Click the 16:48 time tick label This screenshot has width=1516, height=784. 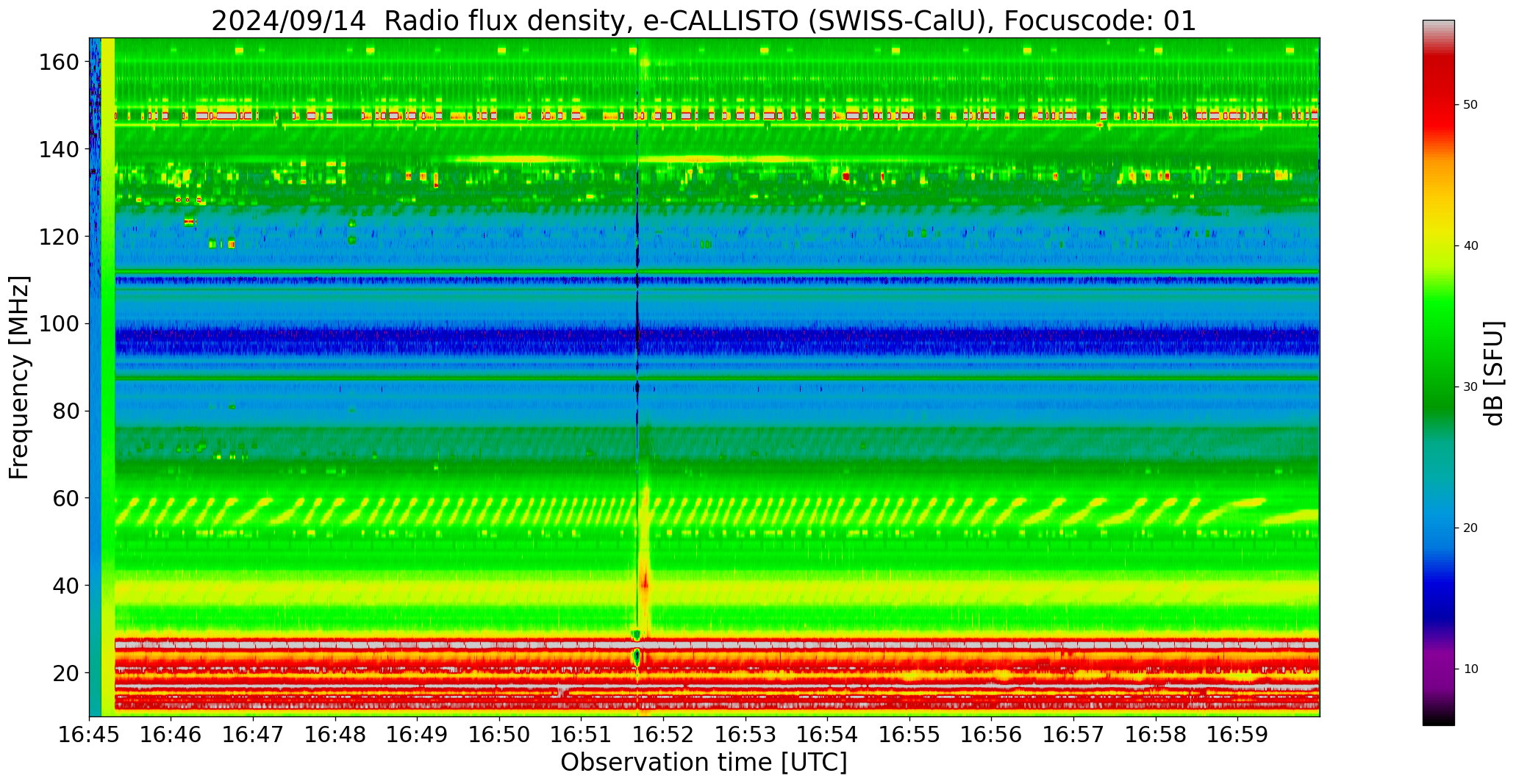pyautogui.click(x=335, y=735)
